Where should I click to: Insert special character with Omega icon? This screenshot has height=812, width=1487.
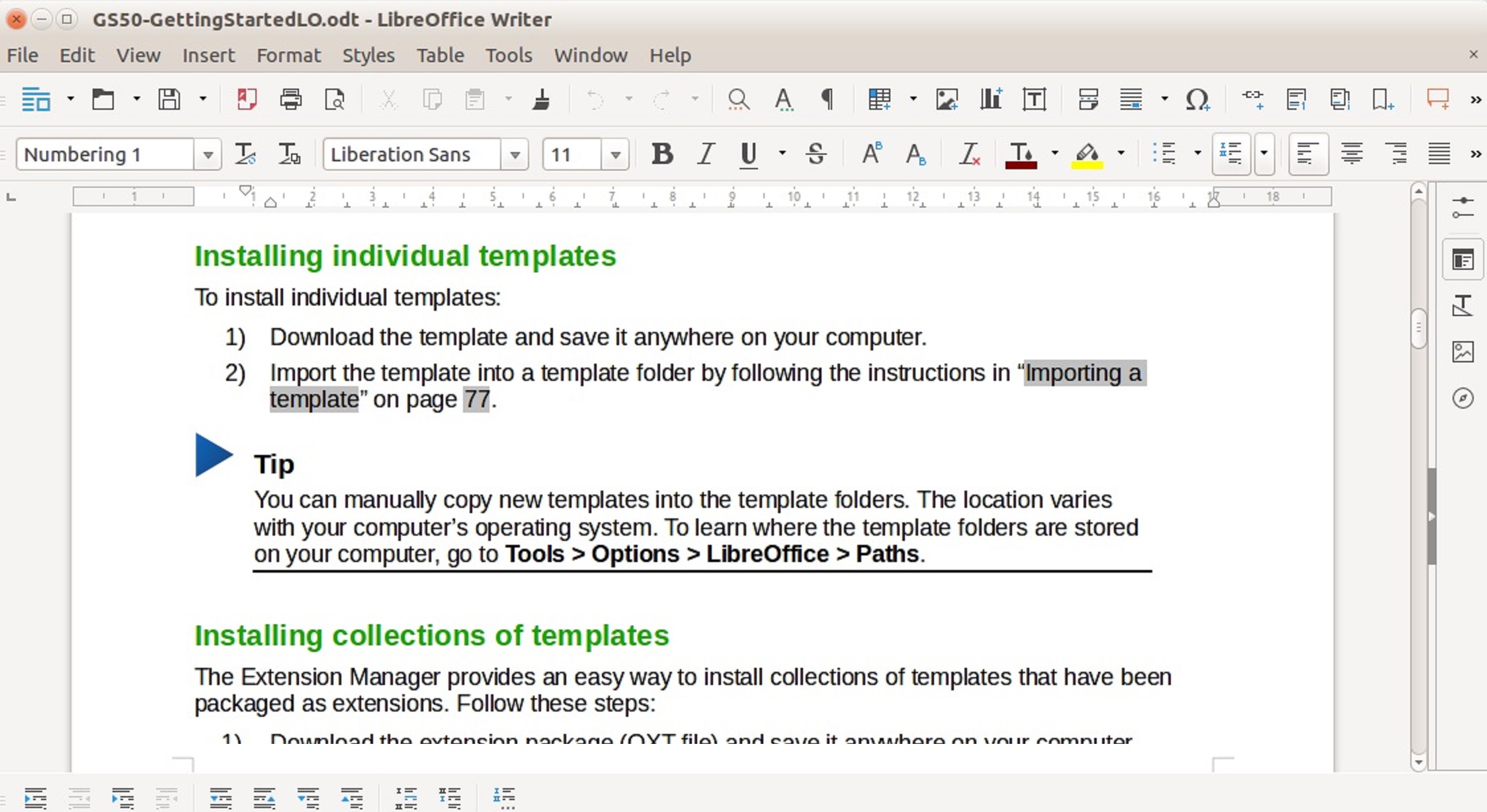tap(1197, 100)
